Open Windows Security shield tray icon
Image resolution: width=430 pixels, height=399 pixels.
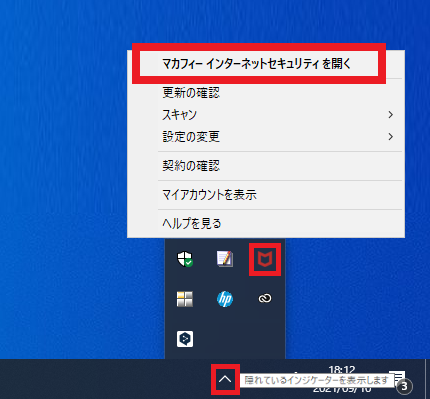[185, 259]
